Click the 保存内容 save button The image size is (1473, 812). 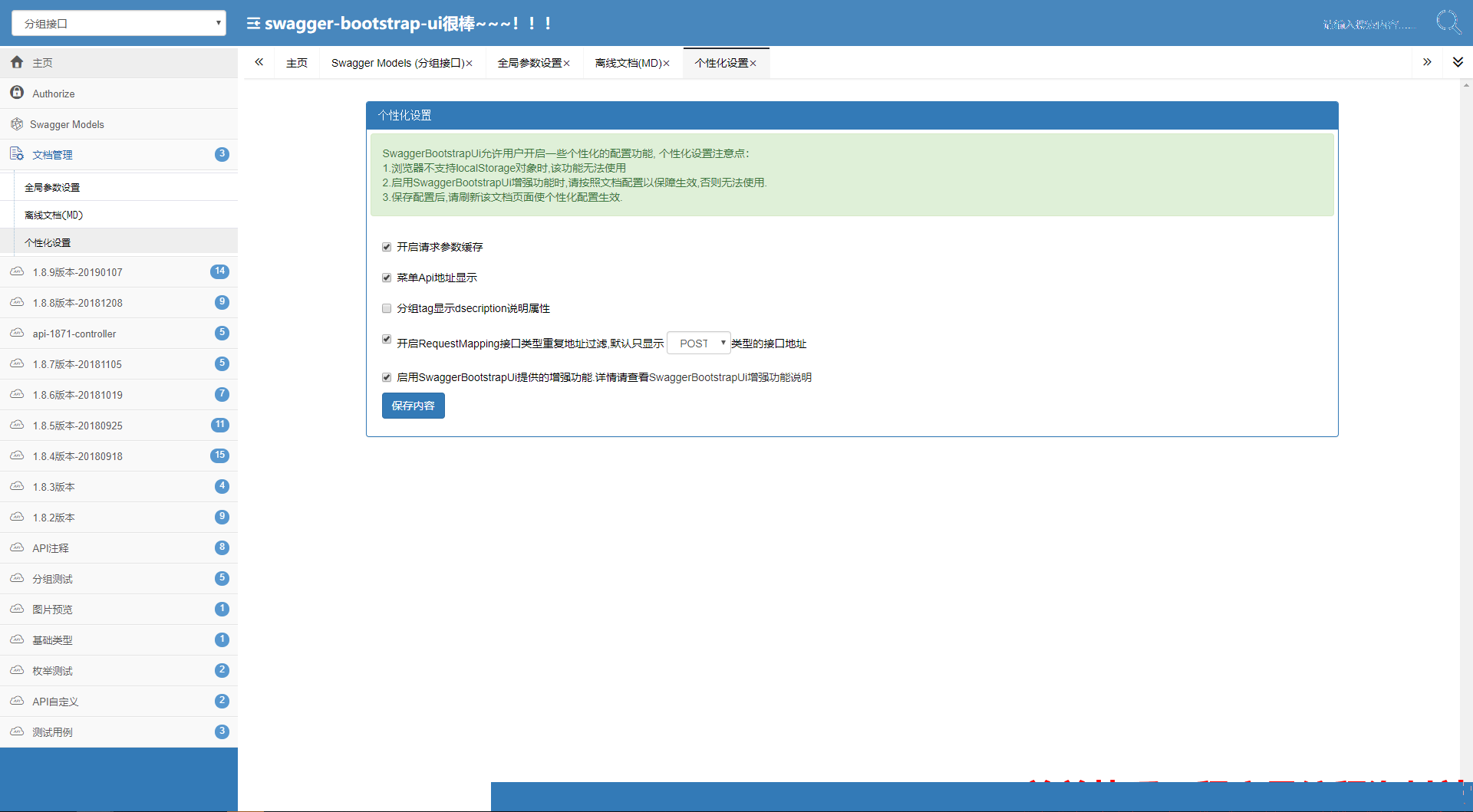[x=413, y=406]
